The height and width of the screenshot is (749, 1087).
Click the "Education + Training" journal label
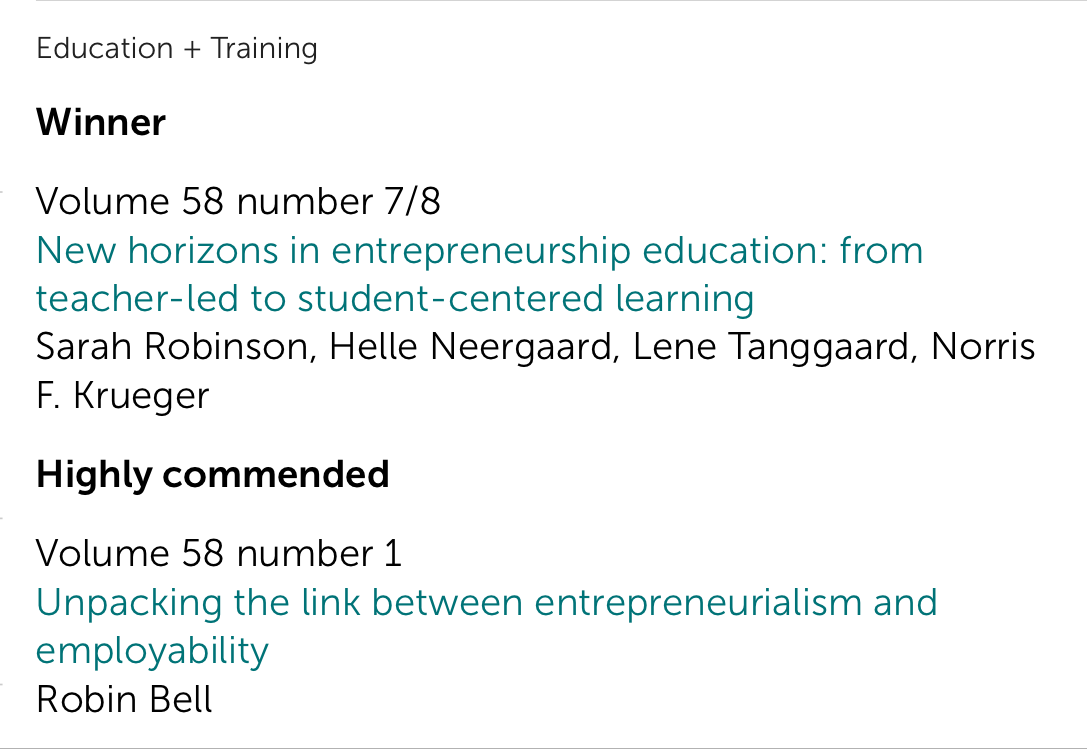pyautogui.click(x=177, y=48)
